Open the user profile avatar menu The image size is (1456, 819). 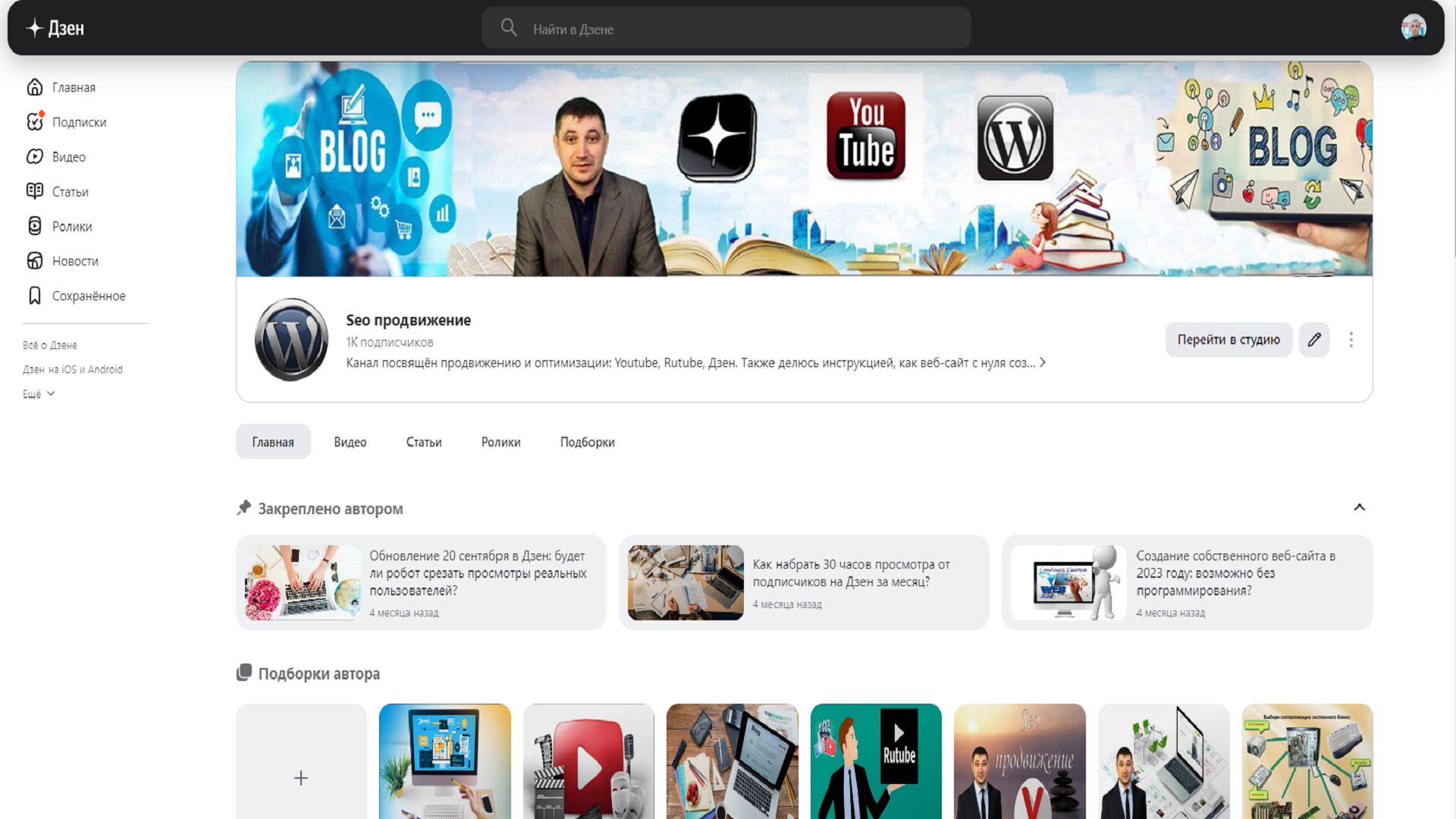click(x=1414, y=27)
